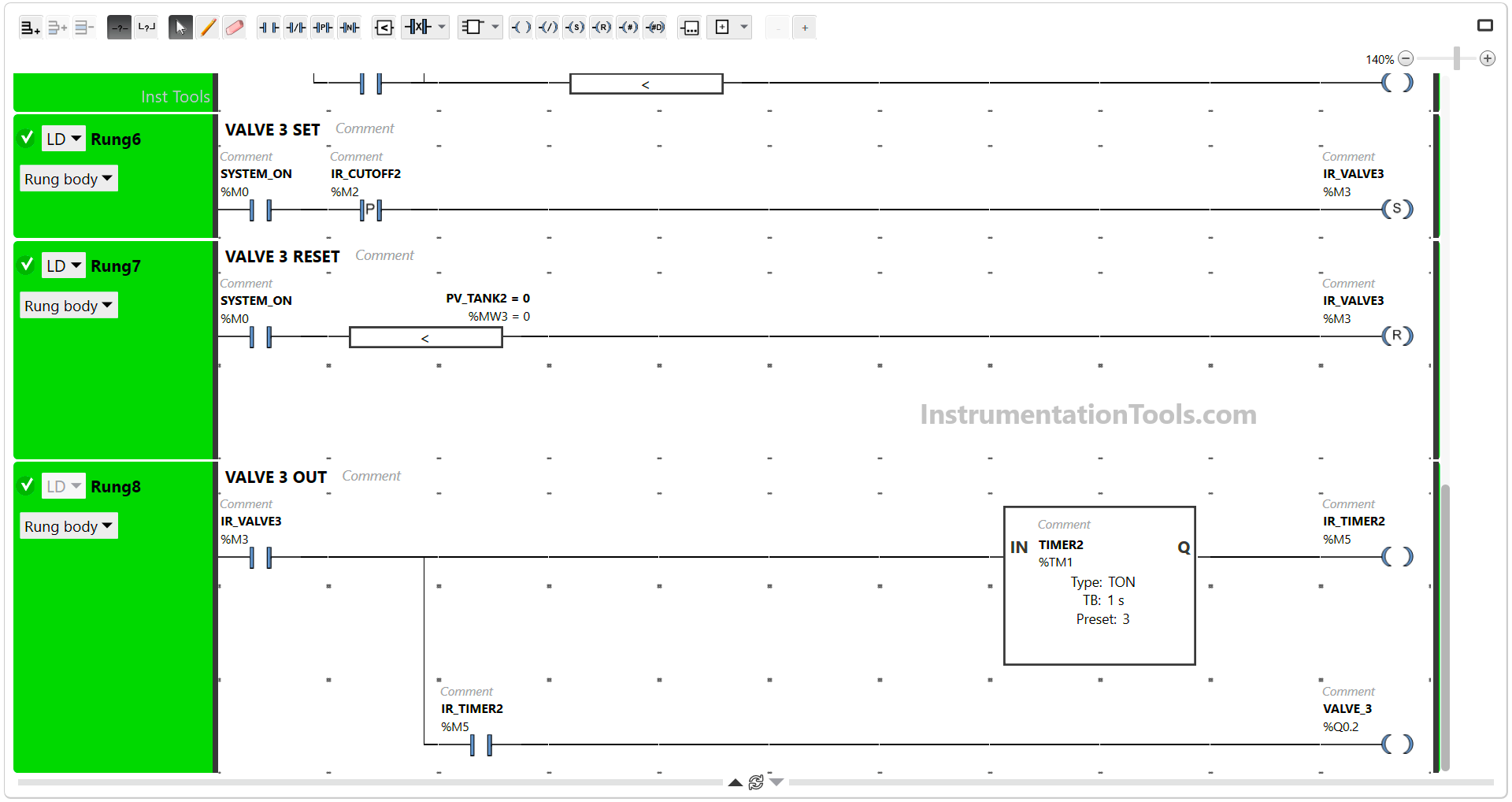Screen dimensions: 1512x802
Task: Toggle the Rung6 checkmark
Action: (27, 138)
